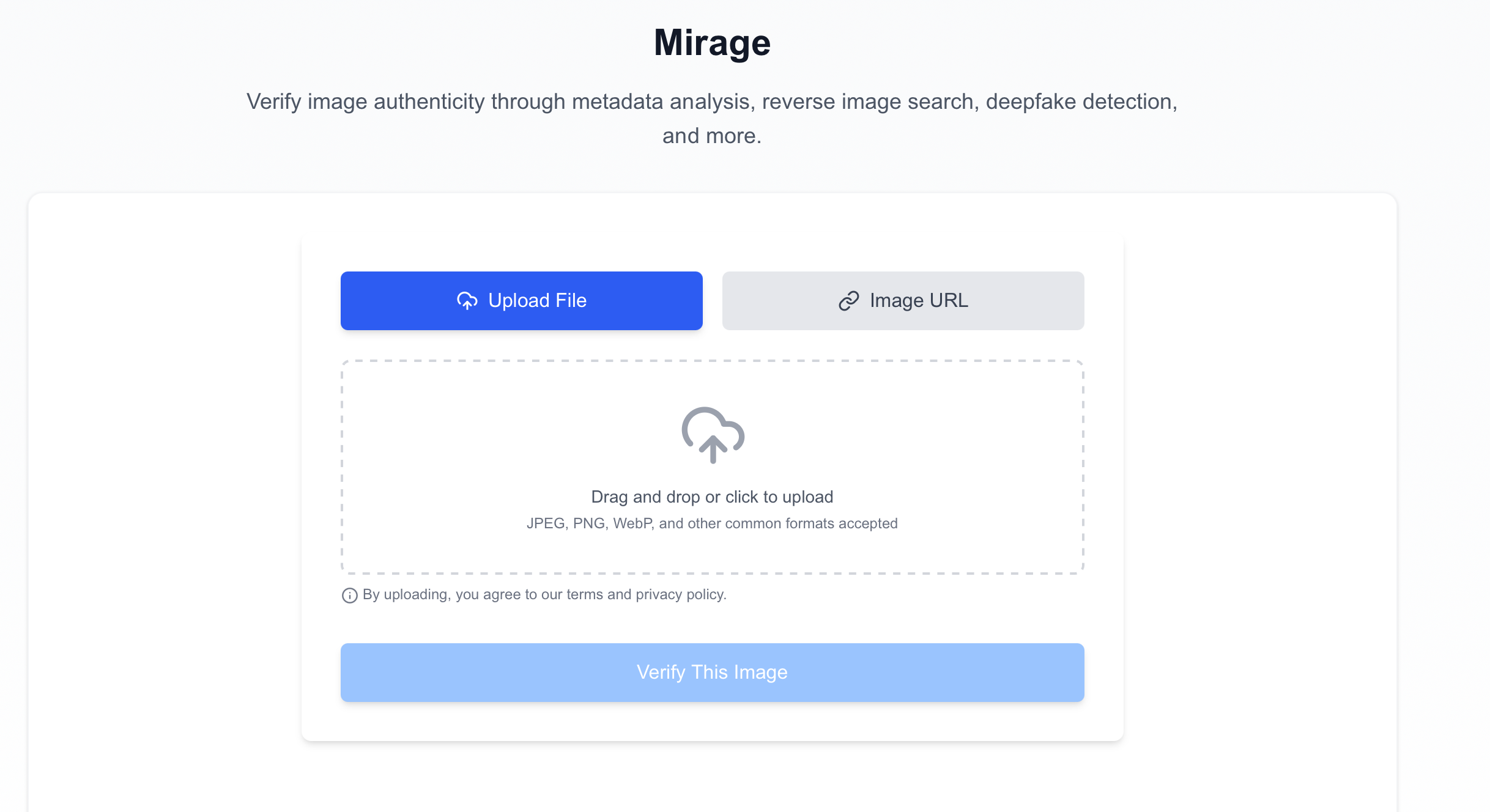Image resolution: width=1490 pixels, height=812 pixels.
Task: Click the upload icon on the Upload File button
Action: (x=468, y=300)
